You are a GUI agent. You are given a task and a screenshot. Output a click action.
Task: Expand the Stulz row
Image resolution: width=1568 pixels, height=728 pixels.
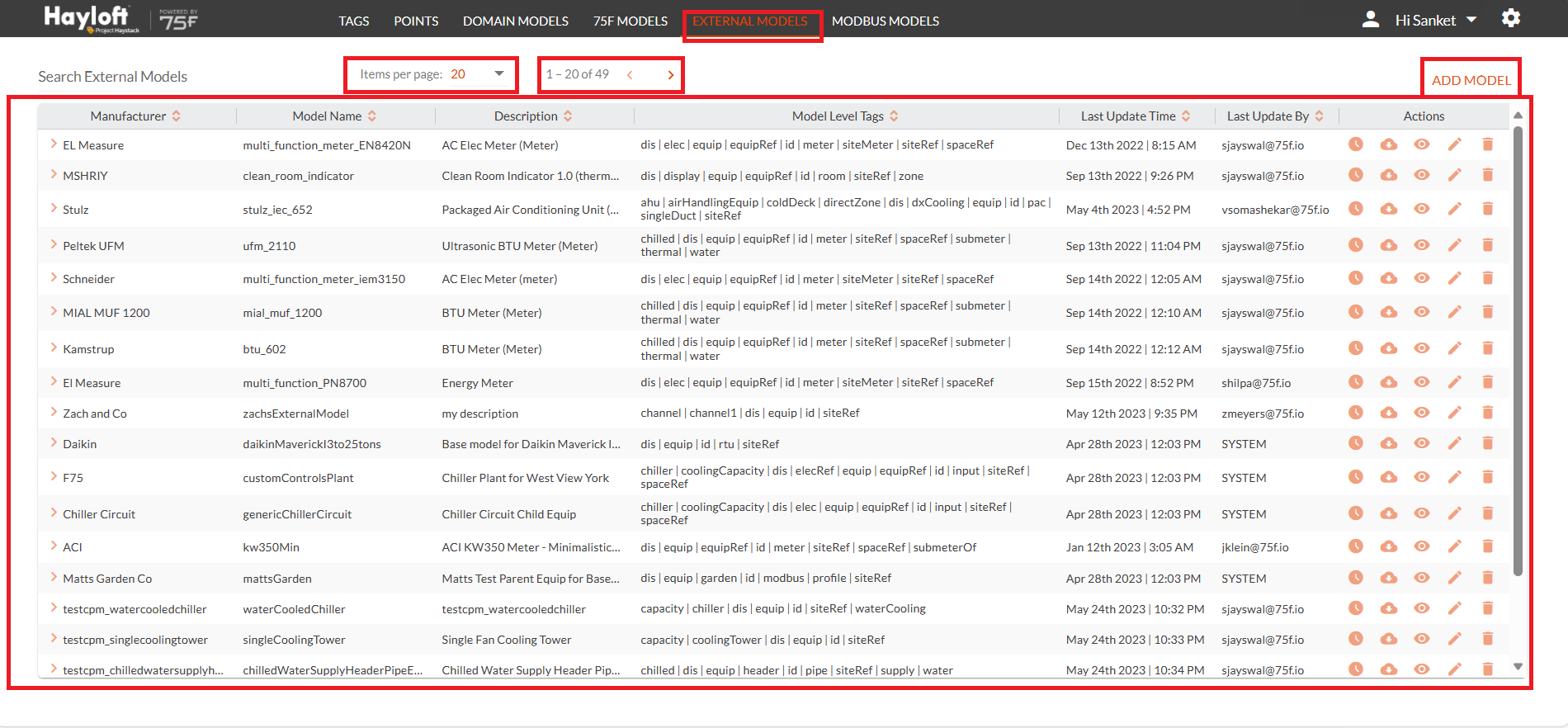pyautogui.click(x=54, y=208)
